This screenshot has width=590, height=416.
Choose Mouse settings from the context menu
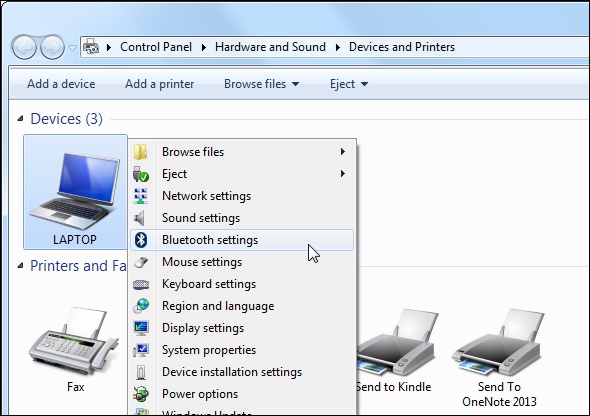[242, 262]
